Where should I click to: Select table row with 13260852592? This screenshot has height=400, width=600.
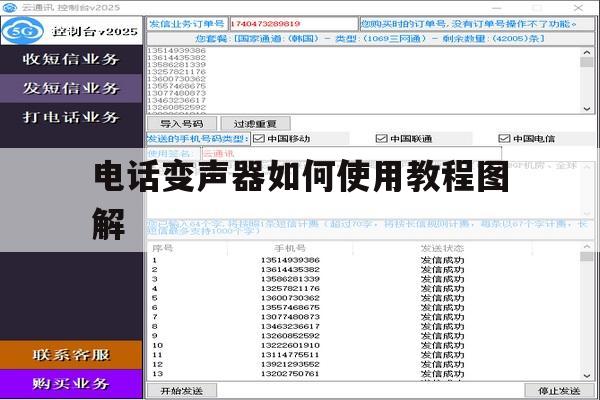pyautogui.click(x=364, y=336)
